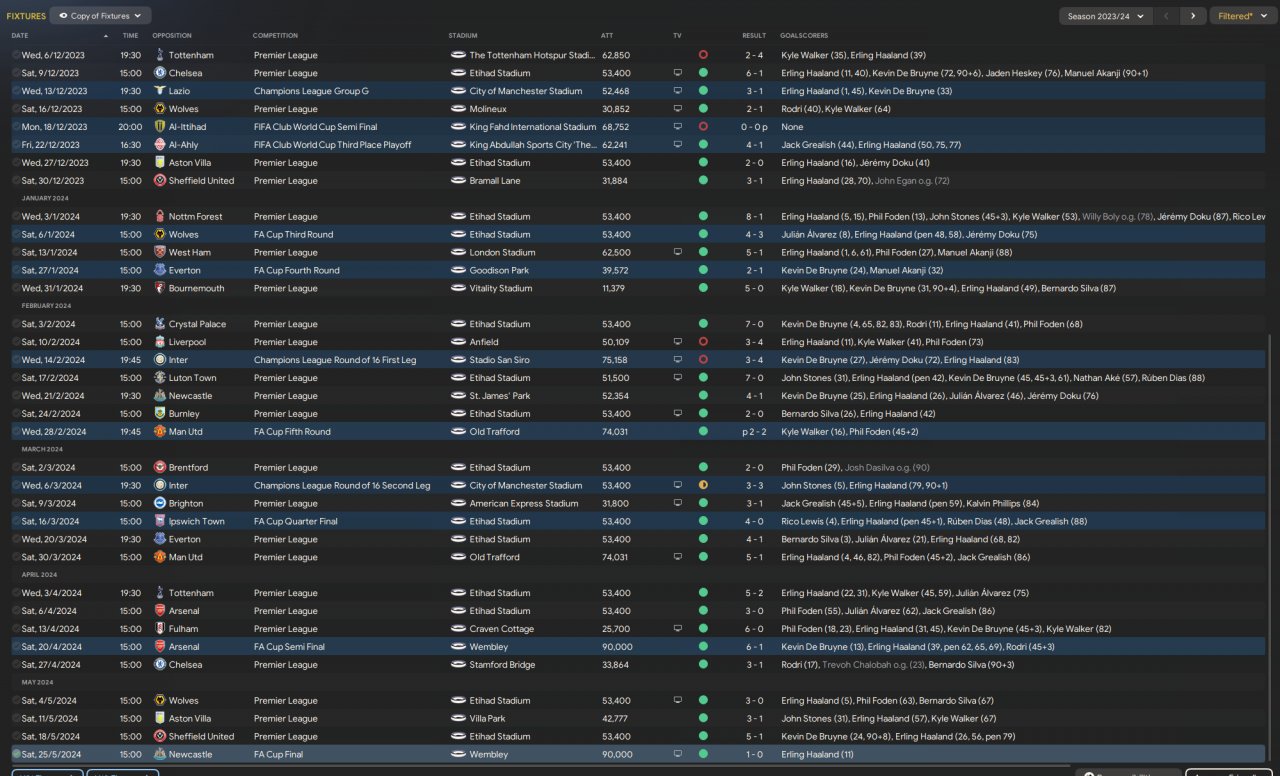1280x776 pixels.
Task: Open the Season 2023/24 dropdown
Action: pyautogui.click(x=1105, y=16)
